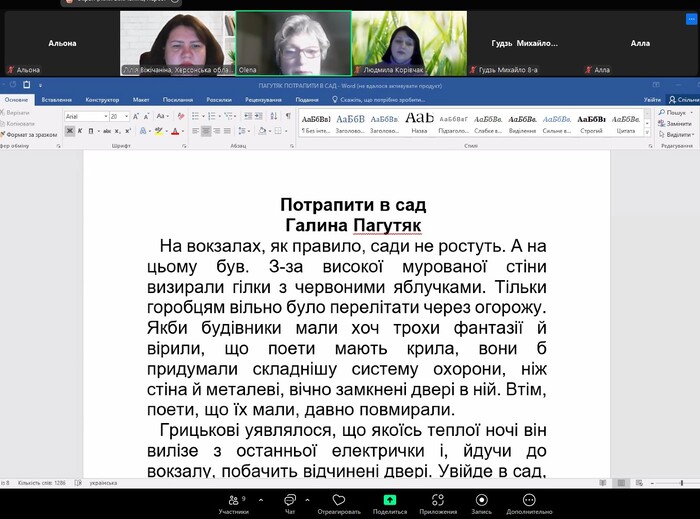
Task: Align paragraph text left
Action: (x=196, y=131)
